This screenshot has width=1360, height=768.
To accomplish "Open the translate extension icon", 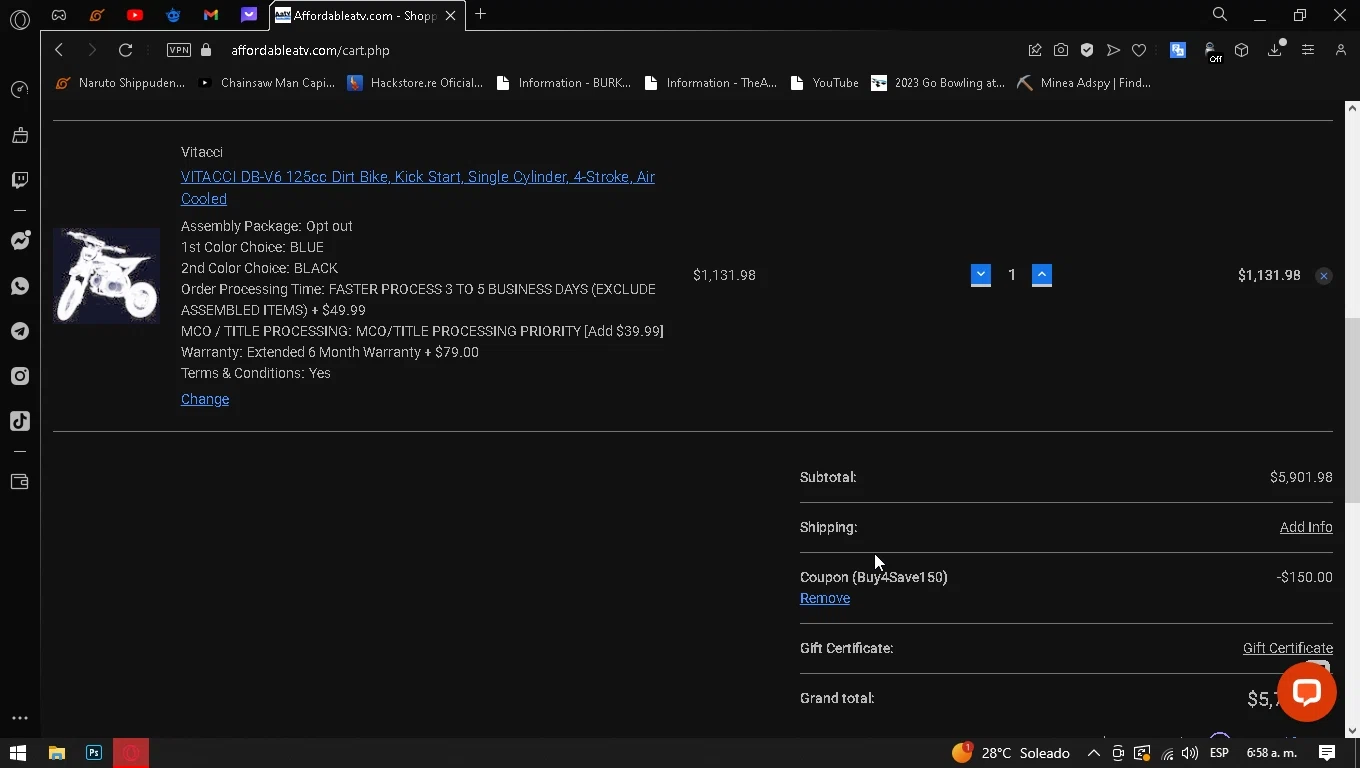I will point(1178,50).
